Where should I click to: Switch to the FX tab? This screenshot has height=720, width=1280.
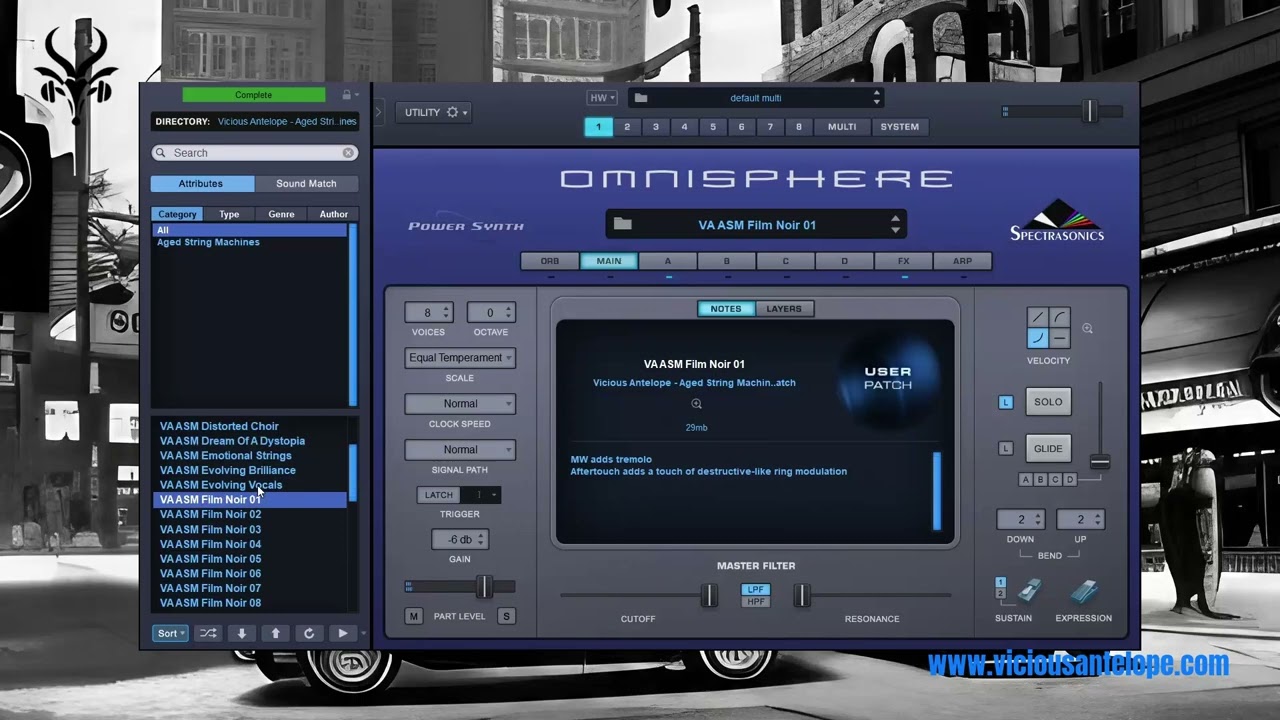click(x=903, y=261)
